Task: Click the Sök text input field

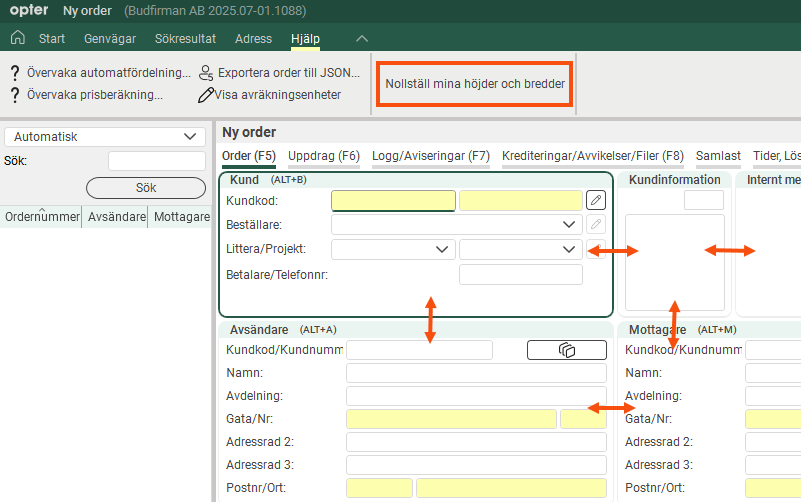Action: [156, 161]
